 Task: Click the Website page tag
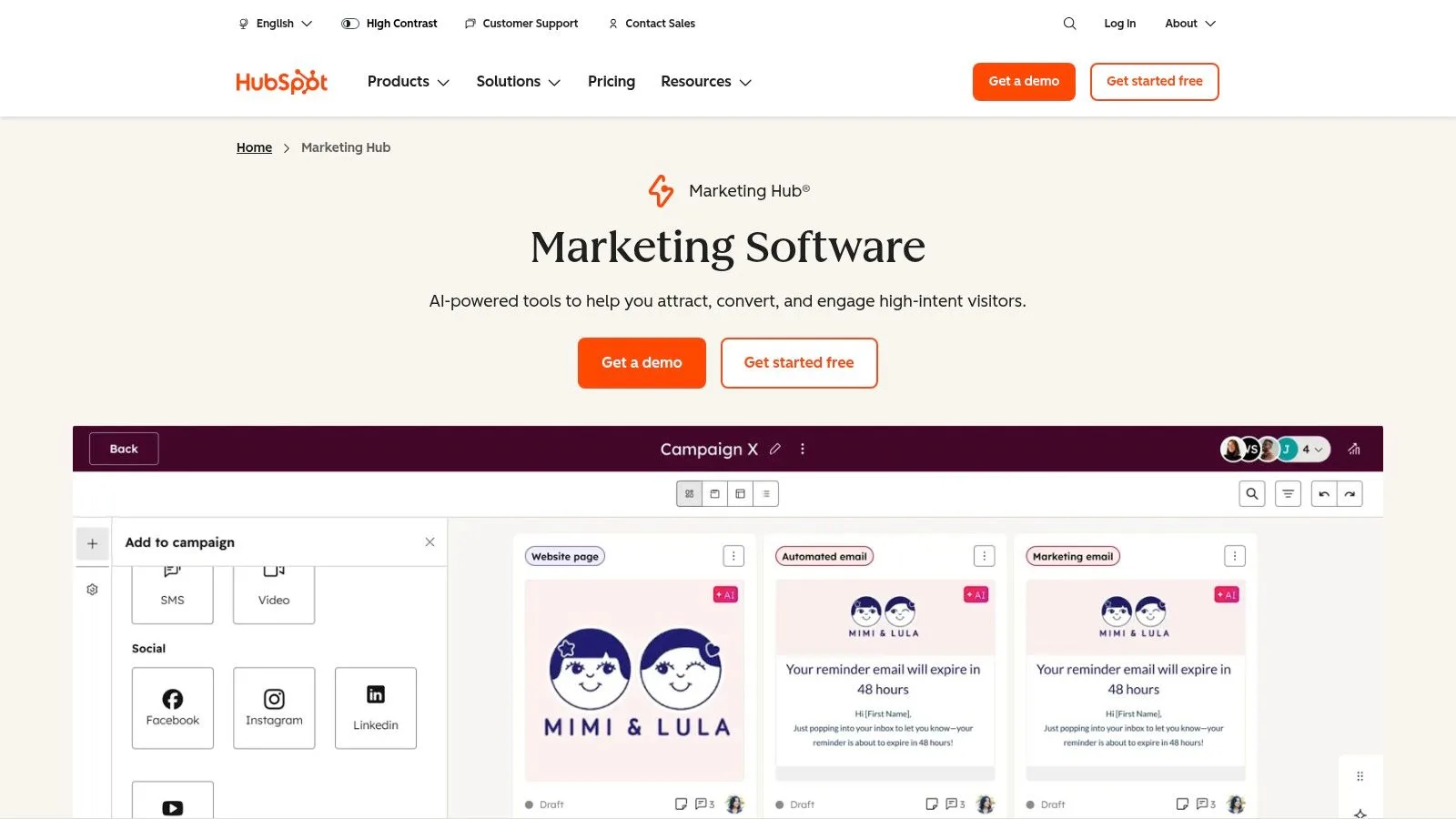pyautogui.click(x=565, y=557)
